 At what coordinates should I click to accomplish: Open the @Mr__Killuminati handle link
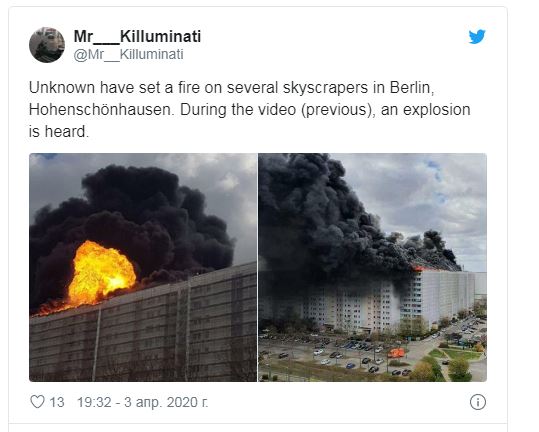pos(128,55)
